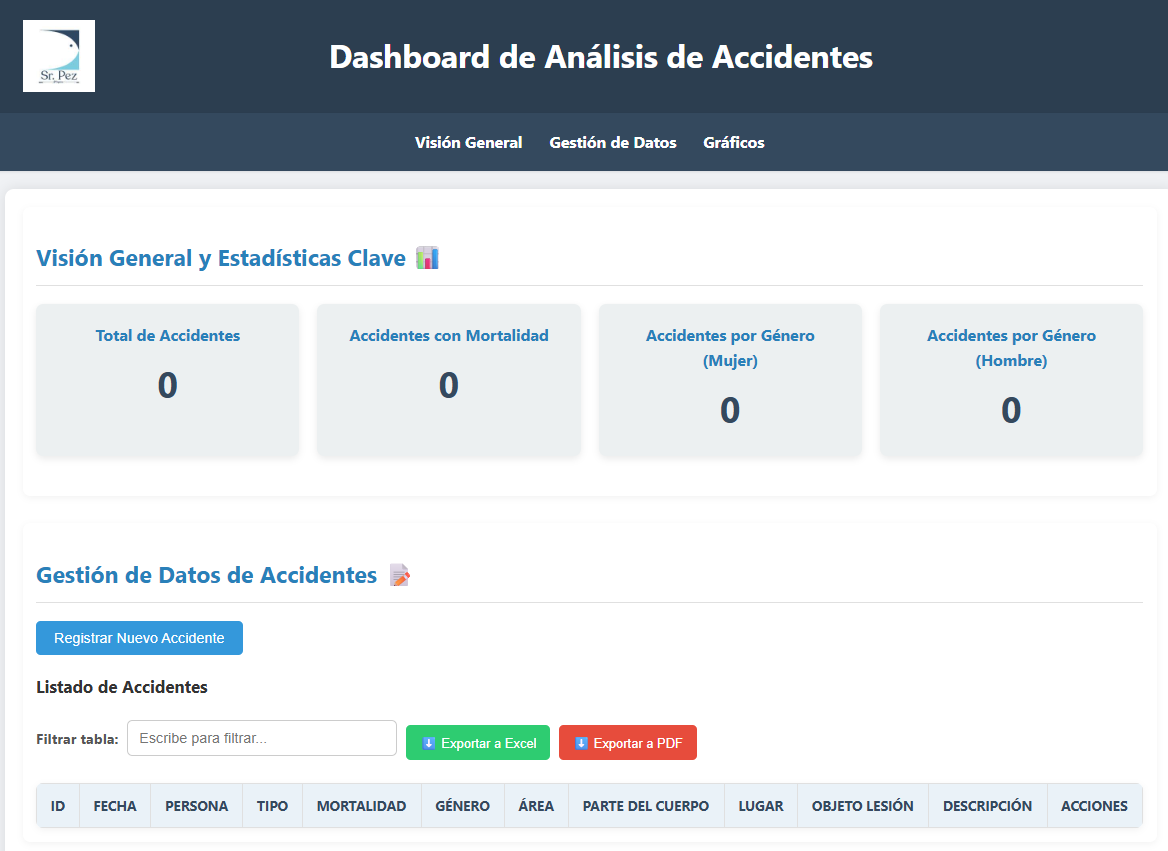The height and width of the screenshot is (851, 1168).
Task: Click the OBJETO LESIÓN column header
Action: tap(862, 806)
